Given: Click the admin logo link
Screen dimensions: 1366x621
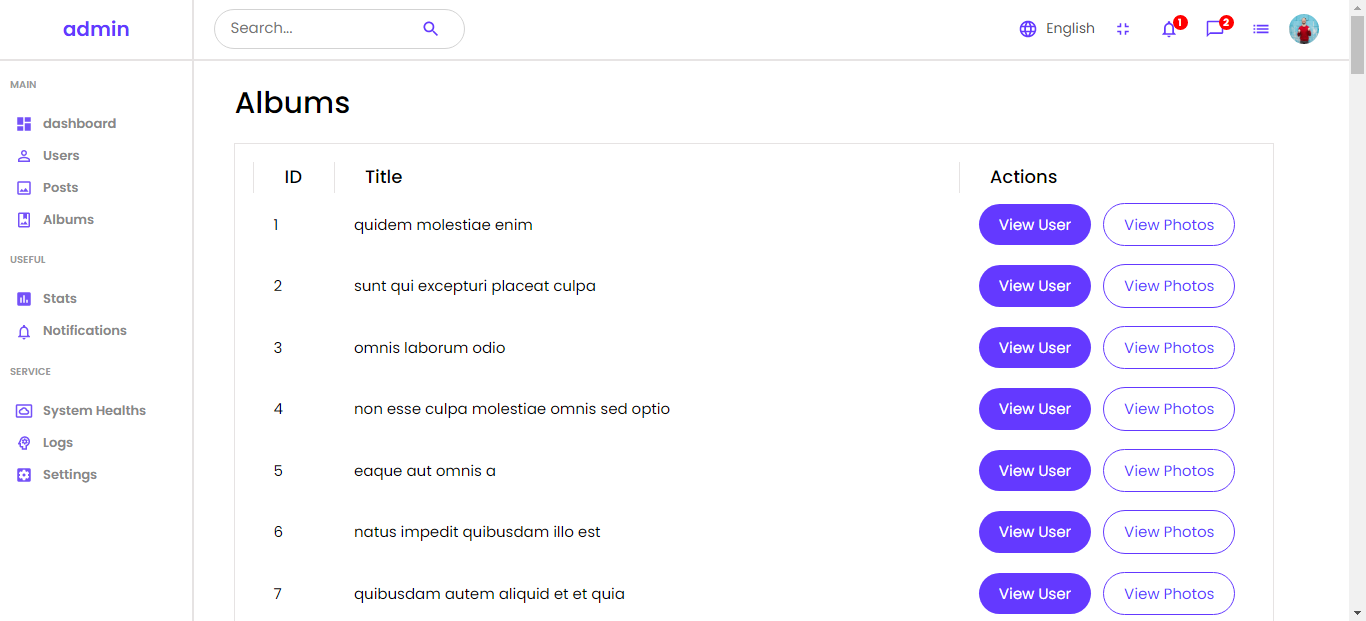Looking at the screenshot, I should (x=96, y=29).
